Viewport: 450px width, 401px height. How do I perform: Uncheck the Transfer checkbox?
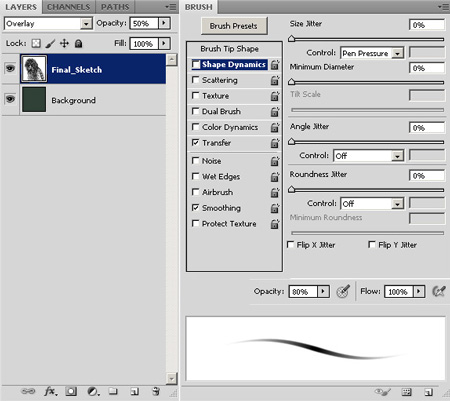[x=196, y=142]
